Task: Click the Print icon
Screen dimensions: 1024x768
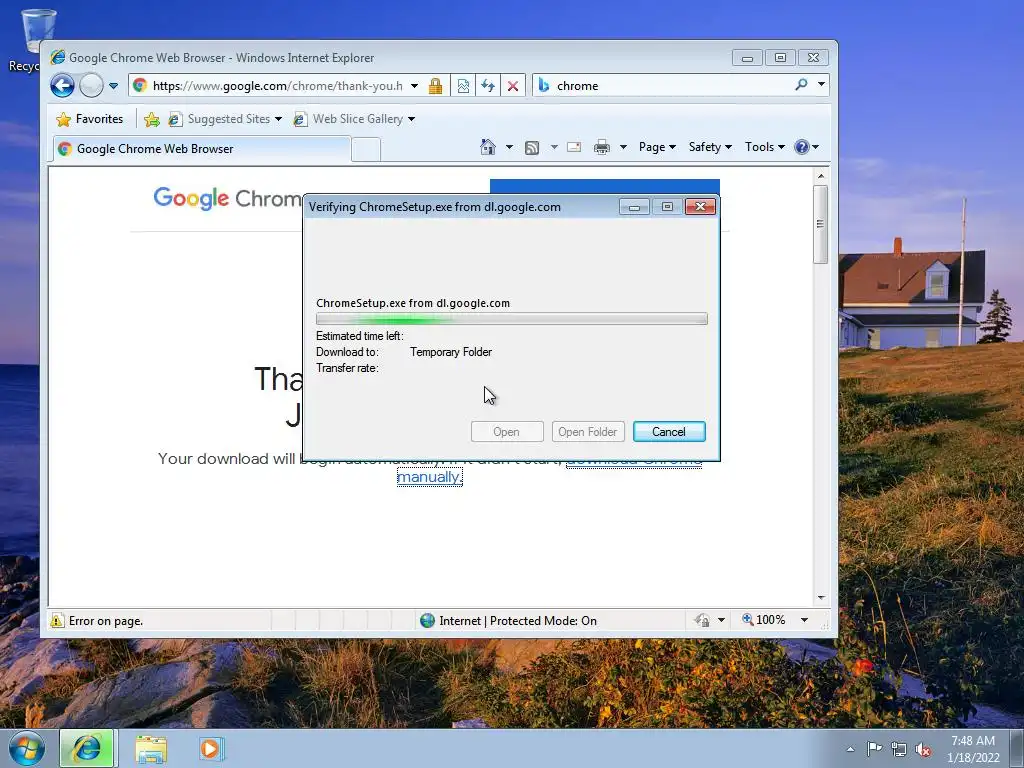Action: point(601,147)
